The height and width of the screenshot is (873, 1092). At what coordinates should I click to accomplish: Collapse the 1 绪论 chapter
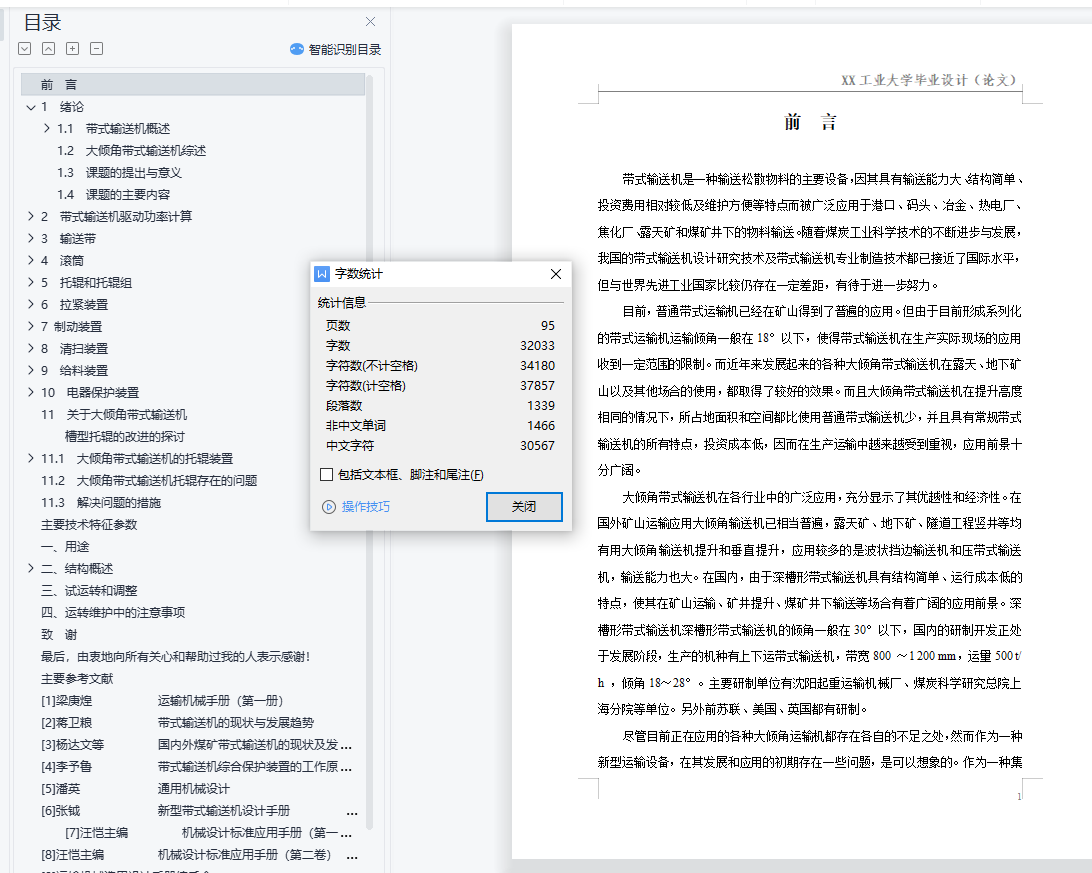point(31,107)
